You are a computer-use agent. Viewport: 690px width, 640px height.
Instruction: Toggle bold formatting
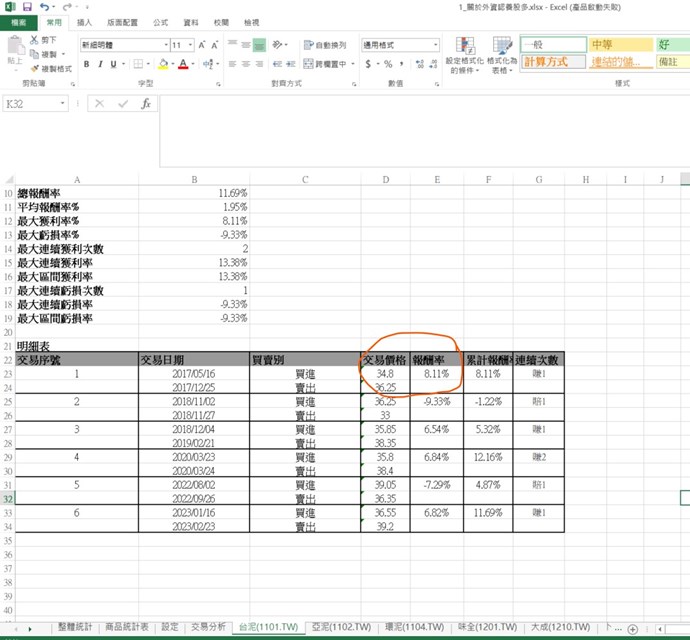point(86,64)
